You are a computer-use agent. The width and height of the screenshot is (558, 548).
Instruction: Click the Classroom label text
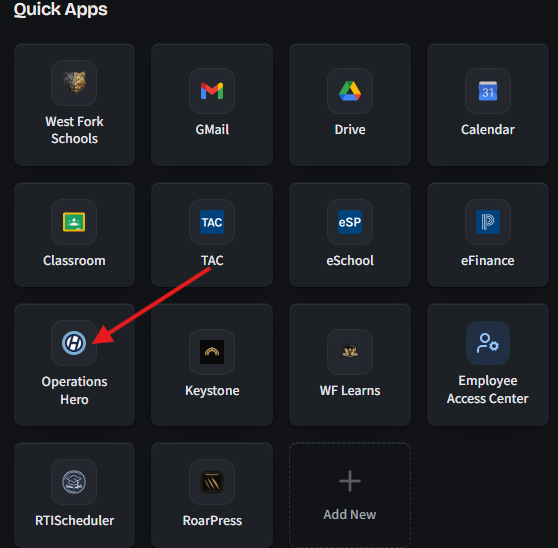click(x=74, y=260)
